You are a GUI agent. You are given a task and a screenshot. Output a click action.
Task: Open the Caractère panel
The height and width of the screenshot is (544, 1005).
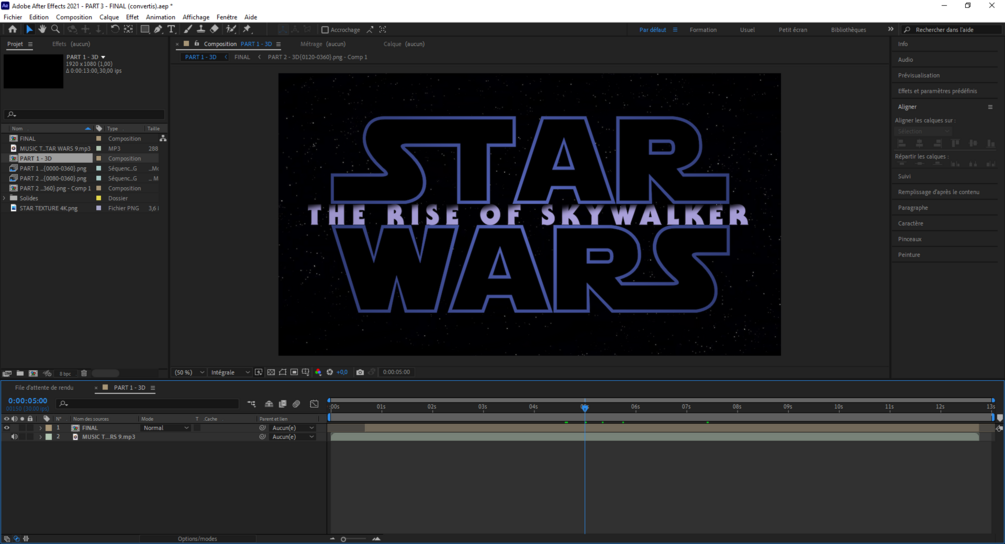click(910, 224)
